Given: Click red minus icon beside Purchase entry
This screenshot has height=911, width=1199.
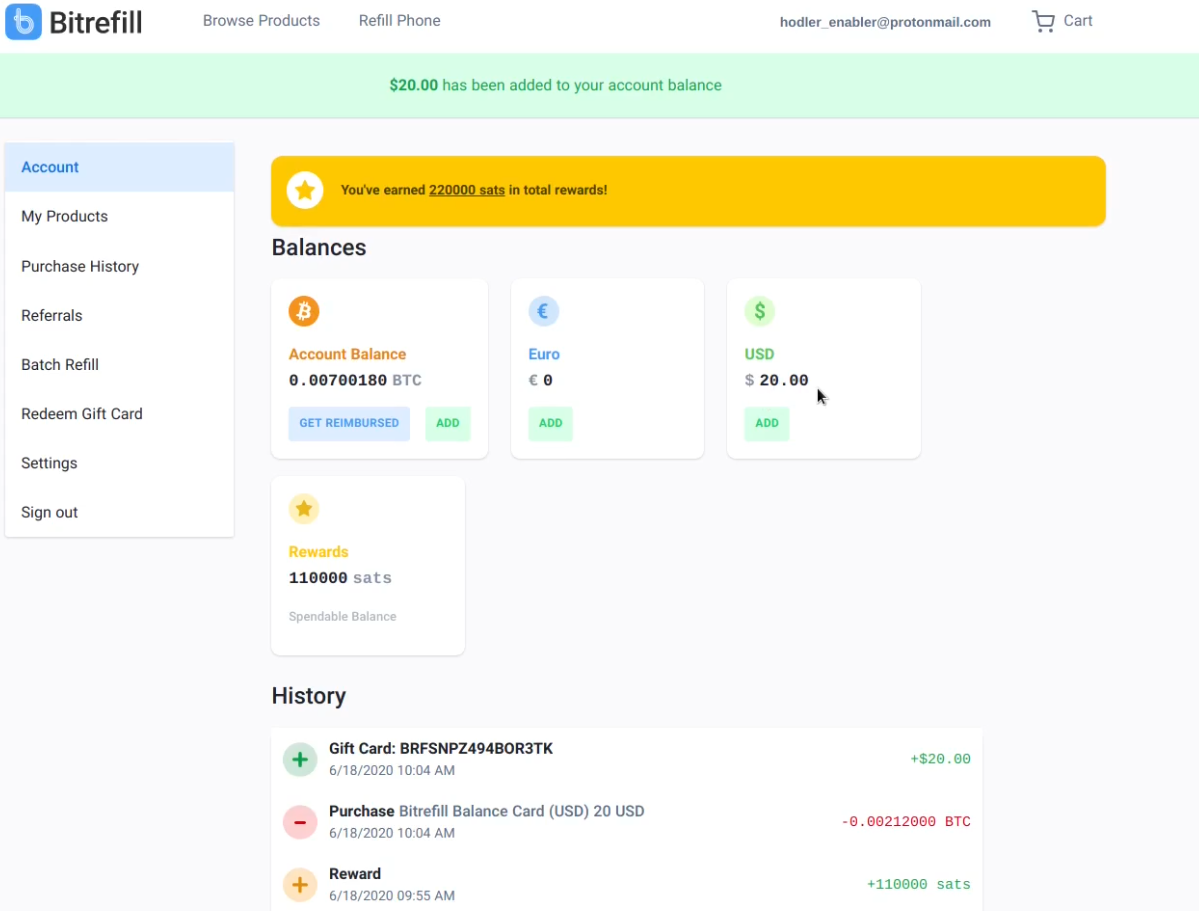Looking at the screenshot, I should (x=300, y=822).
